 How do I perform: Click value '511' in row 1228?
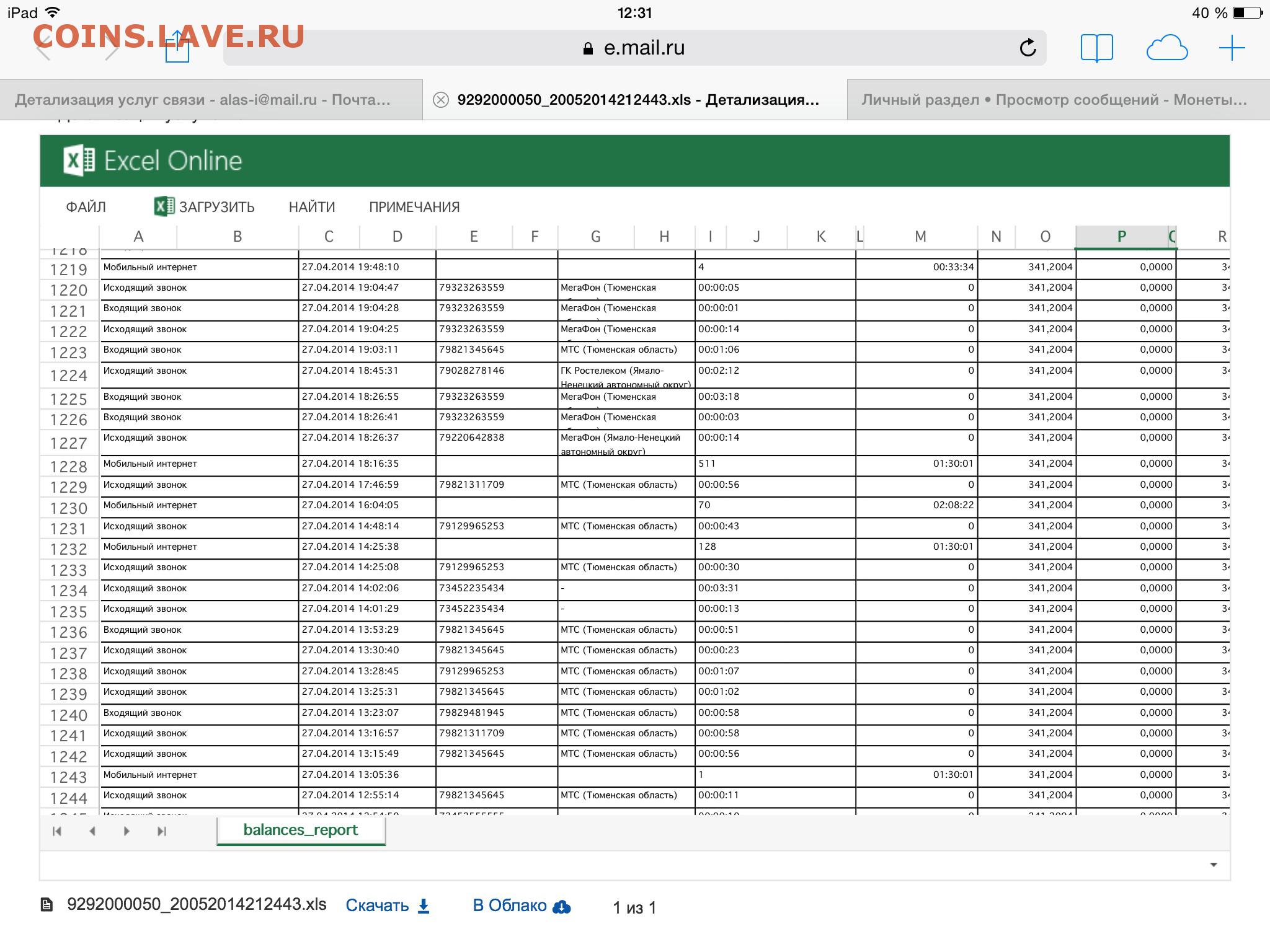click(x=775, y=465)
